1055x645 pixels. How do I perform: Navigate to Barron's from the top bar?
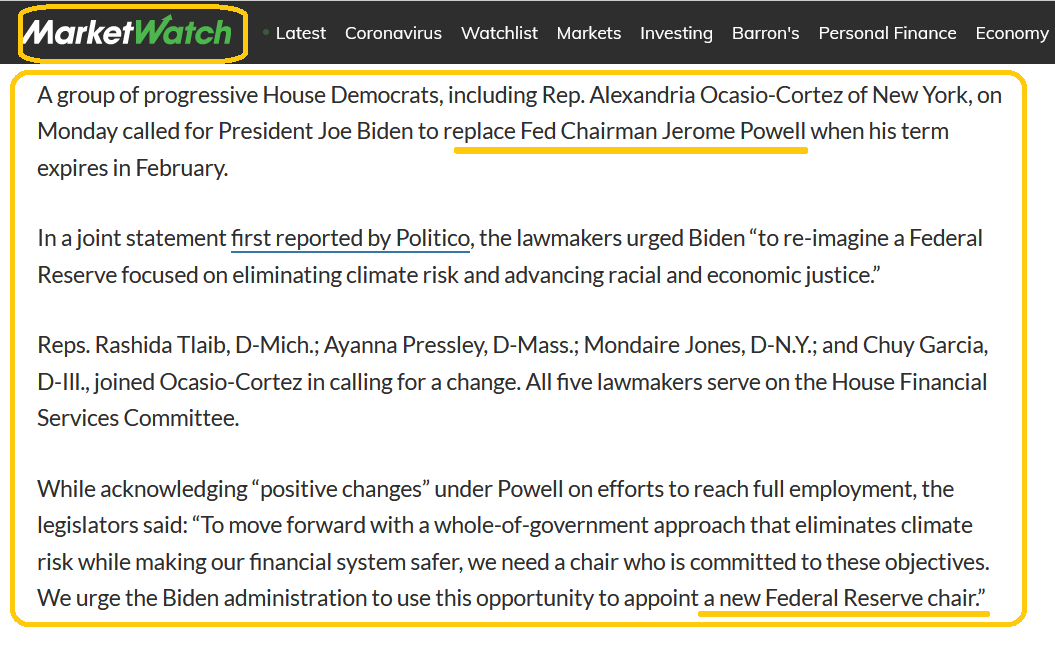[765, 33]
